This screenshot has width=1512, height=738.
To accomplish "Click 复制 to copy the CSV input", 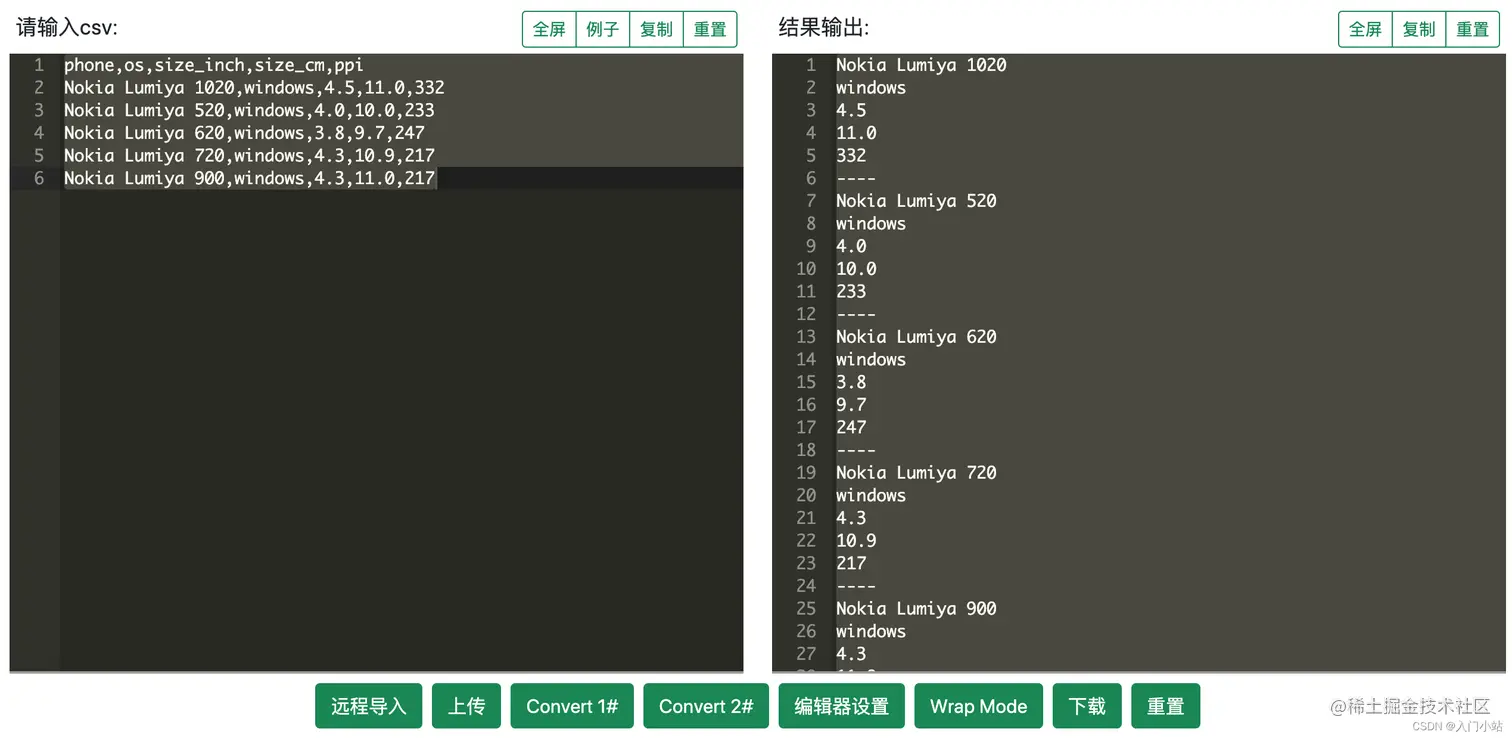I will [656, 29].
